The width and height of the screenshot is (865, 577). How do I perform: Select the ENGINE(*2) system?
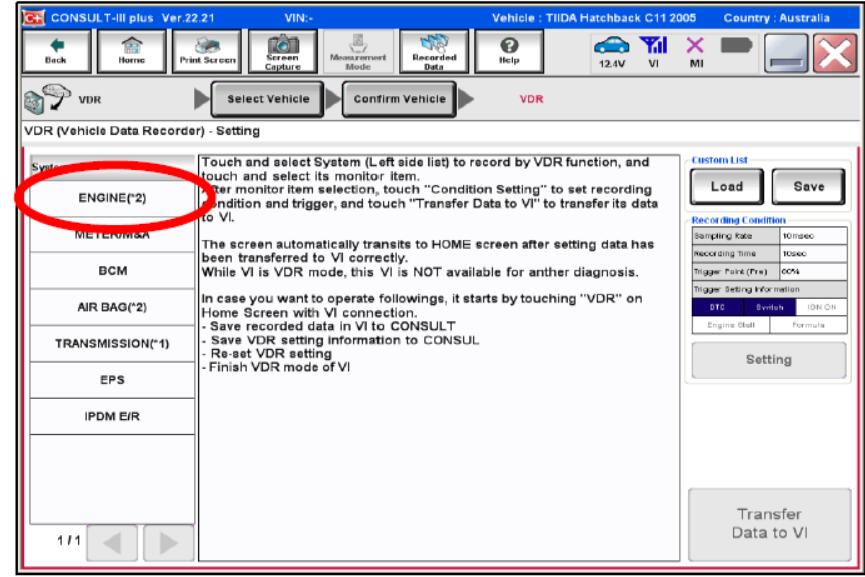tap(112, 198)
